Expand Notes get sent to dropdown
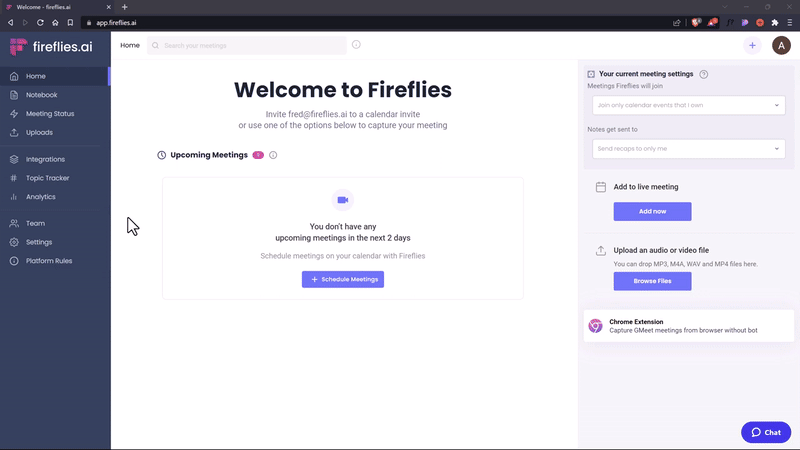The image size is (800, 450). [688, 149]
